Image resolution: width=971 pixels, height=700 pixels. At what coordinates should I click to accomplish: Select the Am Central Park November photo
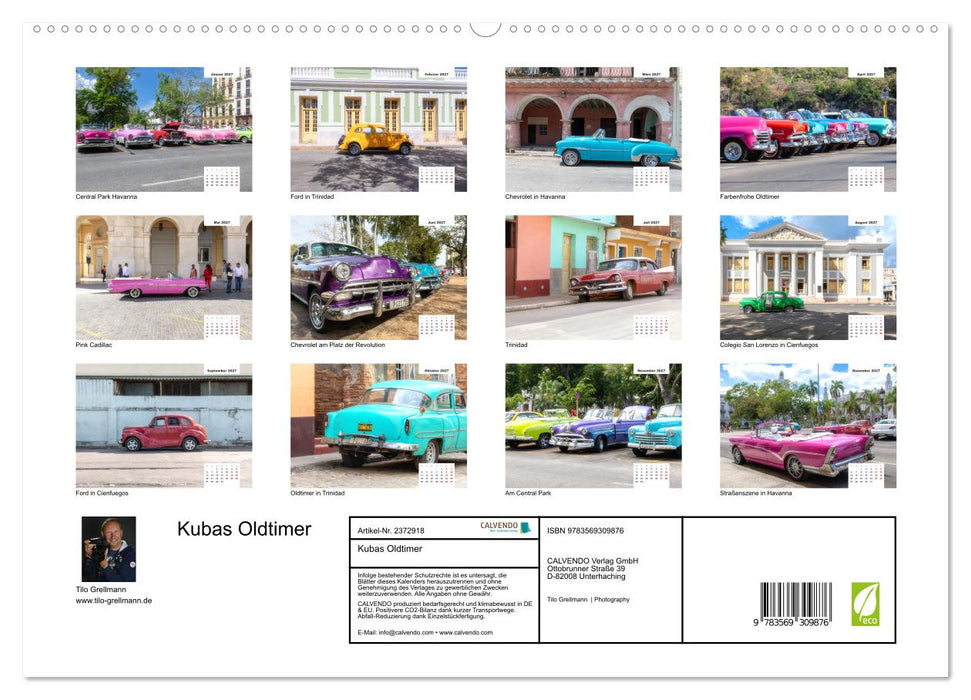[x=593, y=426]
